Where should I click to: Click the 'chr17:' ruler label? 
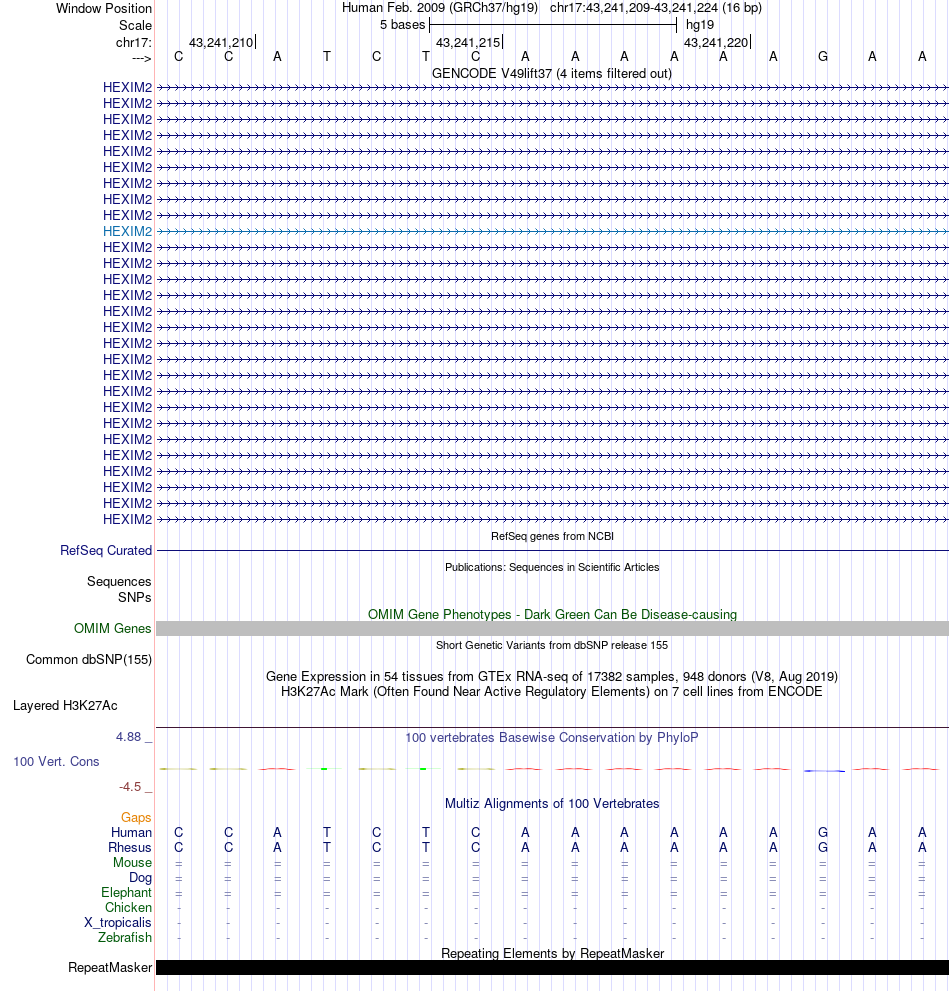[133, 42]
